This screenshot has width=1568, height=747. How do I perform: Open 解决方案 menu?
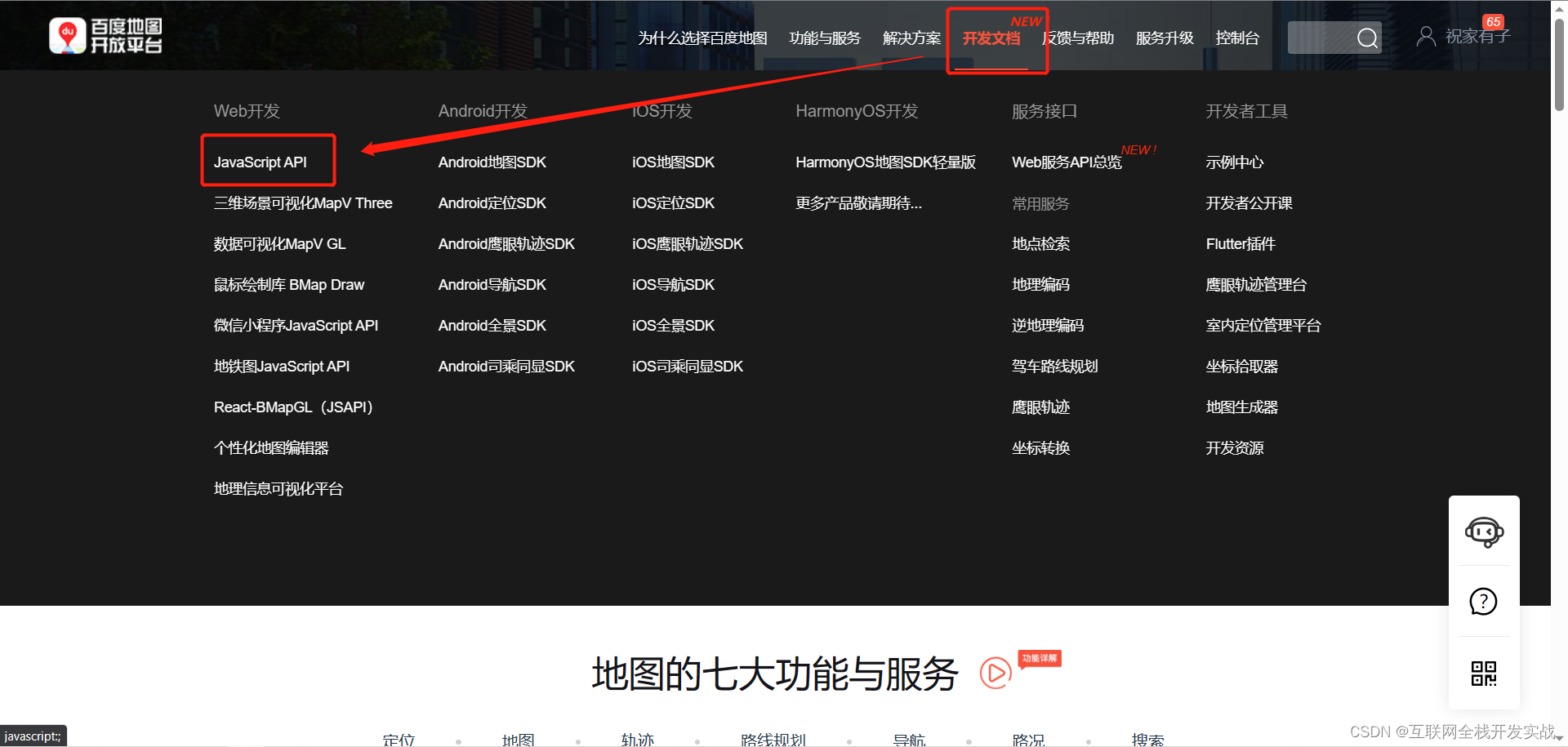pos(911,38)
